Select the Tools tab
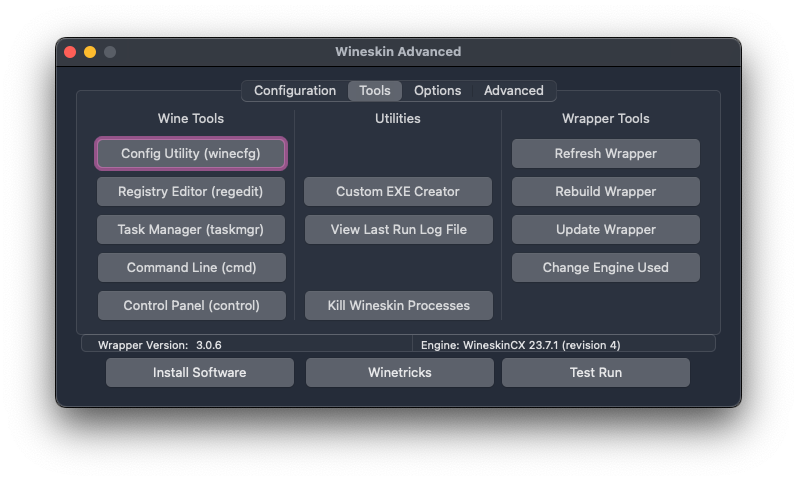Image resolution: width=797 pixels, height=481 pixels. pyautogui.click(x=375, y=91)
